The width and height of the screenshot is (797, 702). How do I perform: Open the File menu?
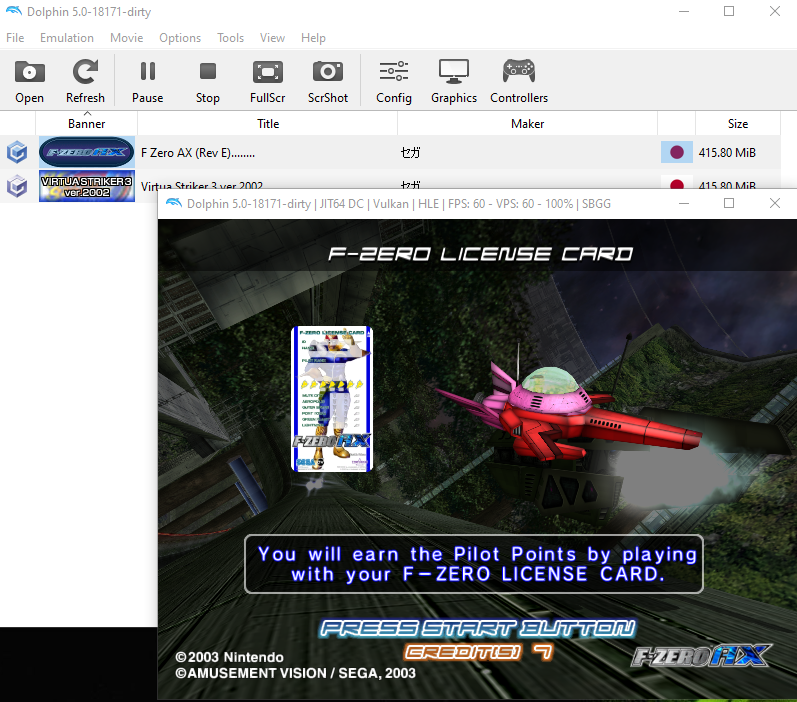coord(15,38)
